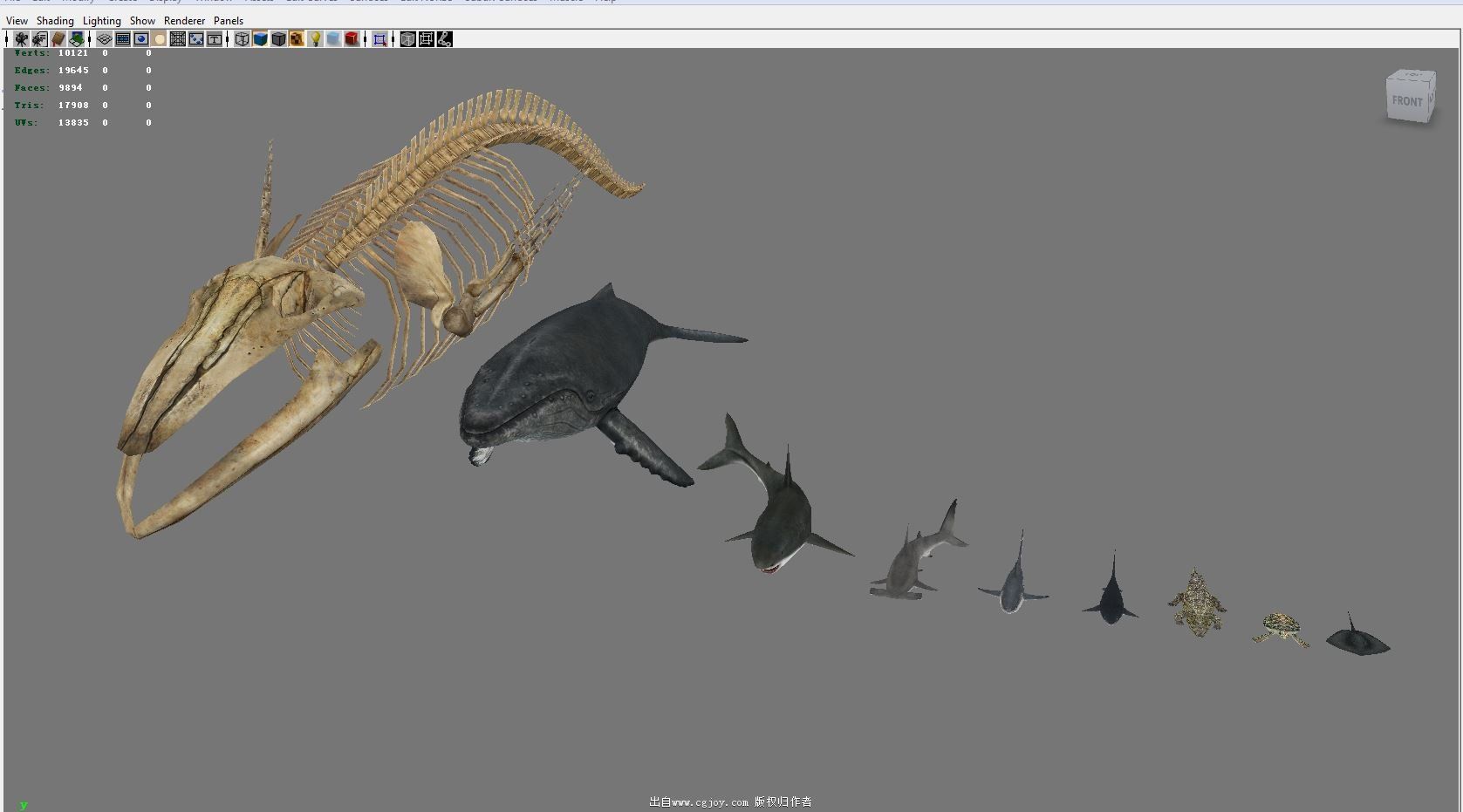Click the Verts count 10121
Screen dimensions: 1463x812
click(73, 53)
